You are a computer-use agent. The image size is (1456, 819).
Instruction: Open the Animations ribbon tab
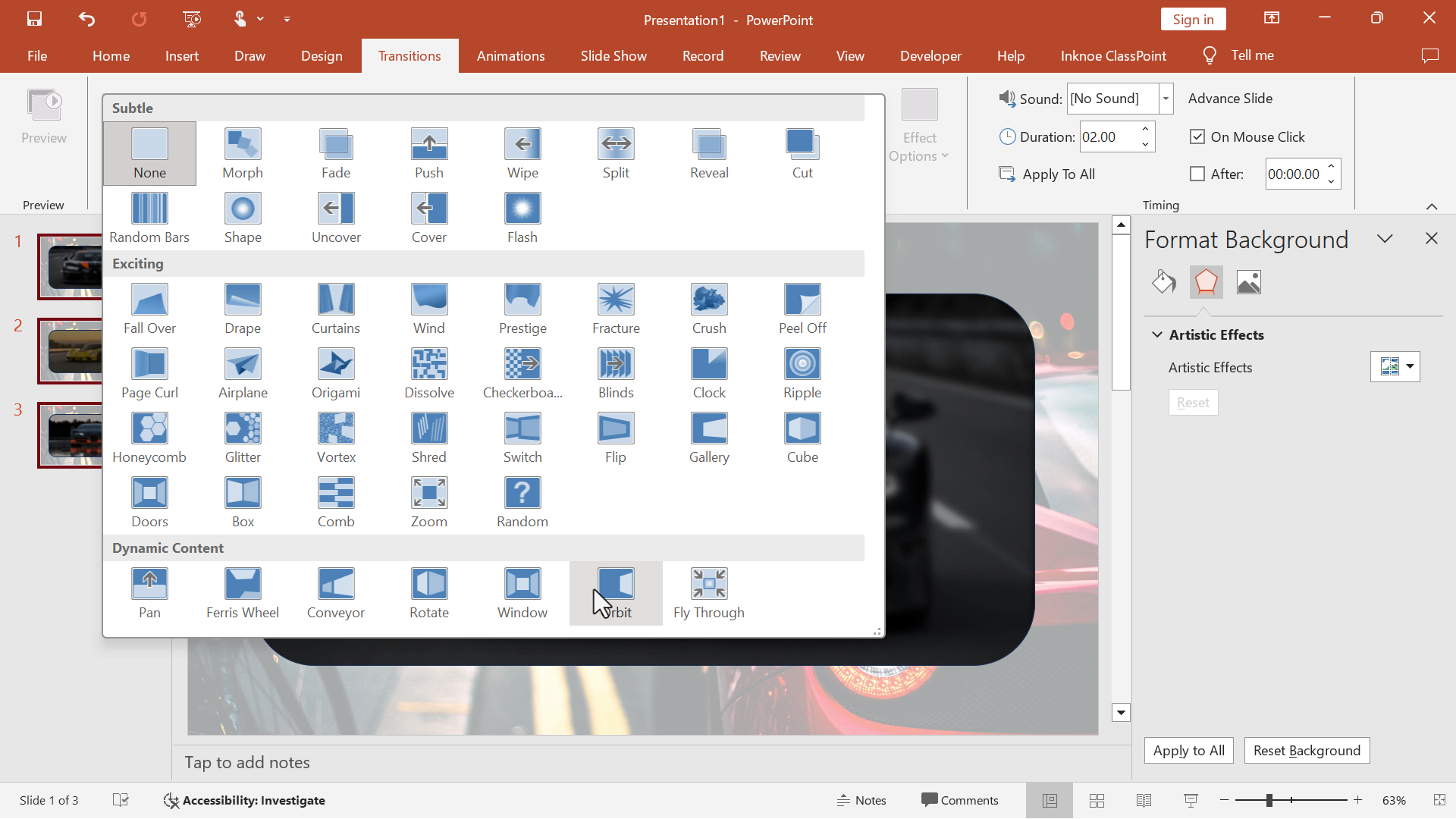point(510,55)
